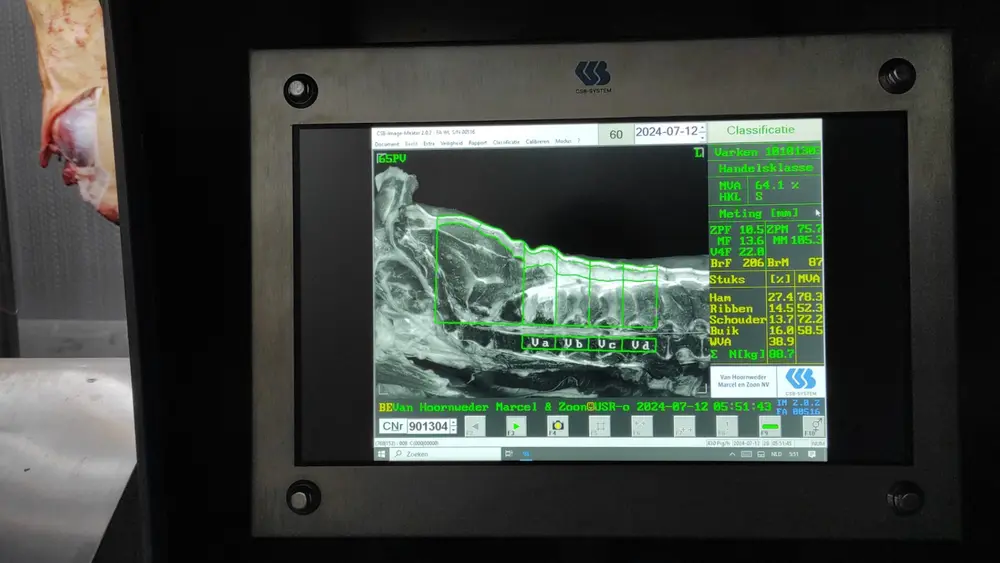Click the Classificatie panel header

764,130
